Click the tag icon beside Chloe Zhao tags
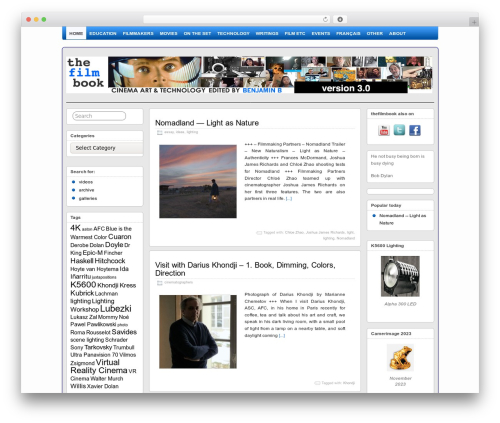This screenshot has height=423, width=500. [259, 233]
